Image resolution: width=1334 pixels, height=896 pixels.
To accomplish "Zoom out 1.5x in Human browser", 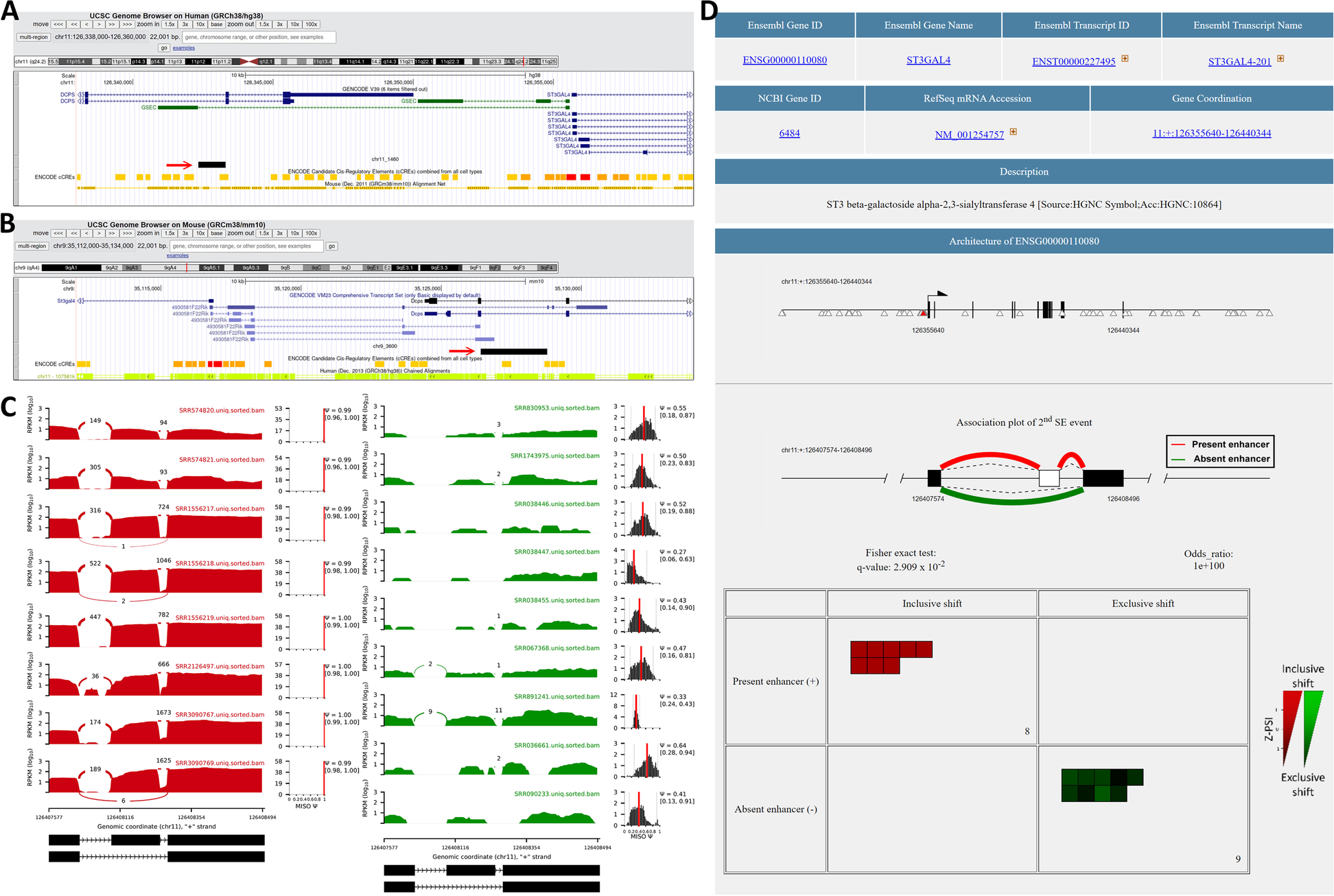I will click(x=264, y=24).
